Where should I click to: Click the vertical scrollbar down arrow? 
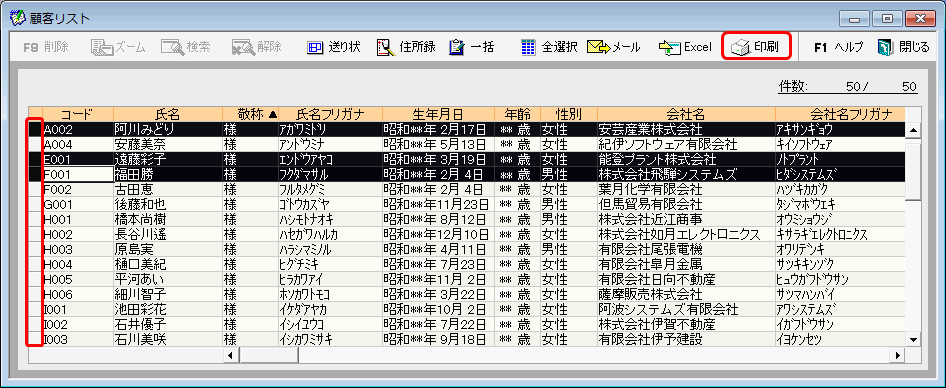tap(913, 340)
